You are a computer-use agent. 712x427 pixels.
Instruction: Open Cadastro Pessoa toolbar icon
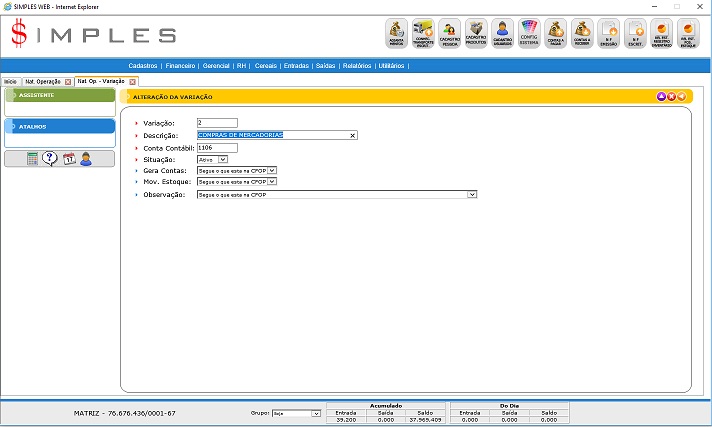451,33
